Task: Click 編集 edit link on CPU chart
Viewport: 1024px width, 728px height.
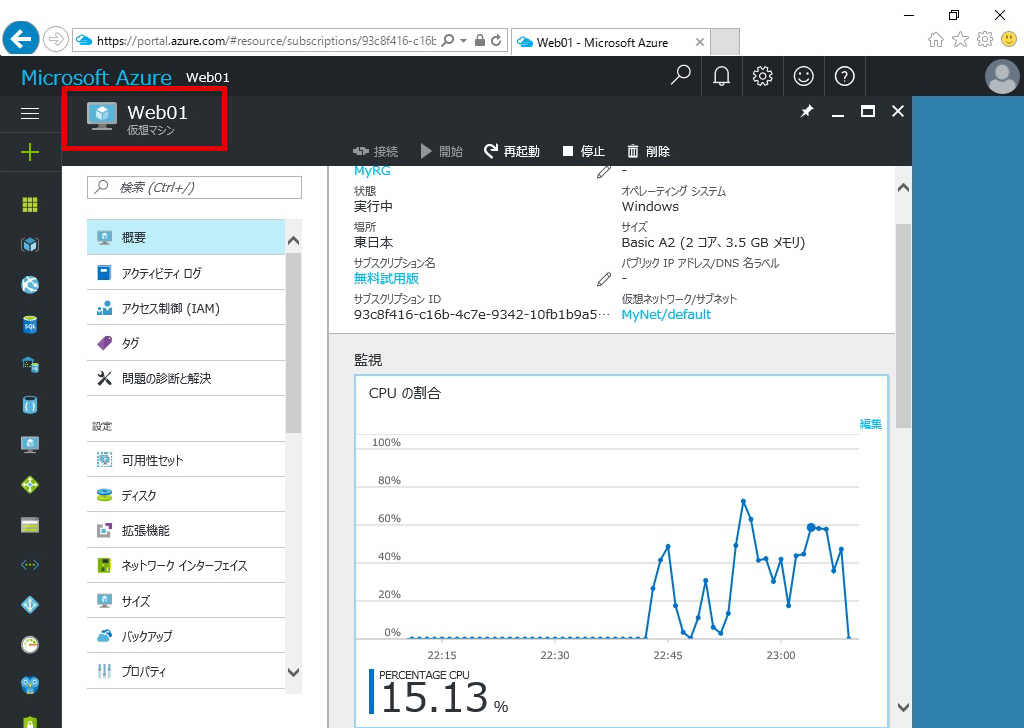Action: (x=871, y=424)
